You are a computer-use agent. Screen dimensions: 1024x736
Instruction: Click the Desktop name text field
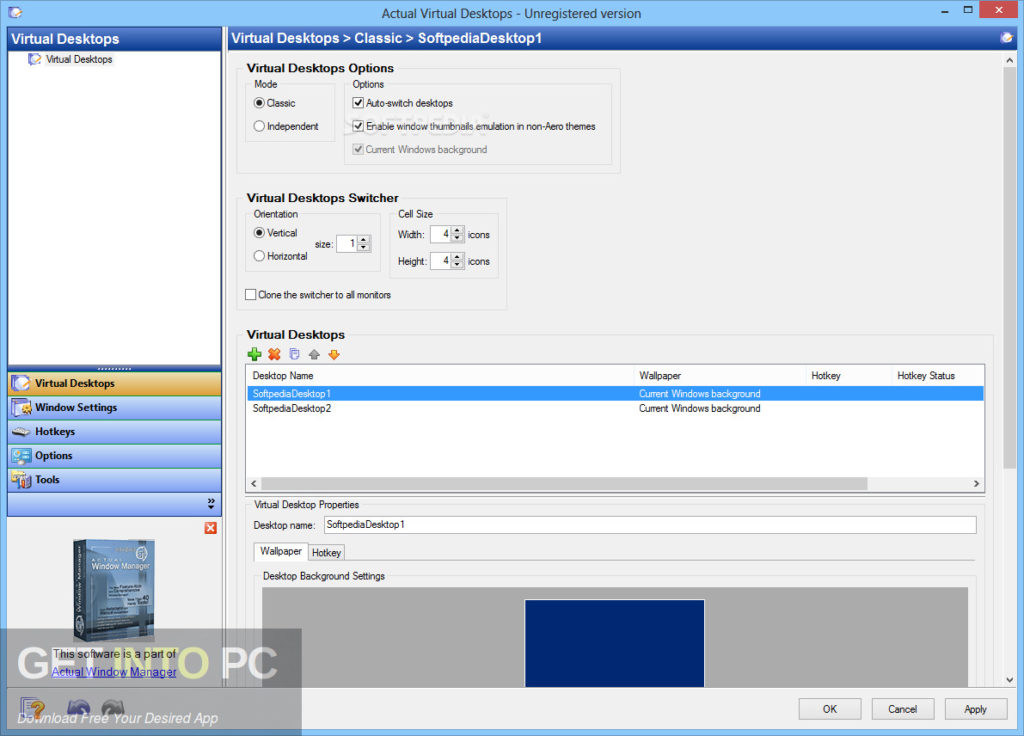pos(650,524)
